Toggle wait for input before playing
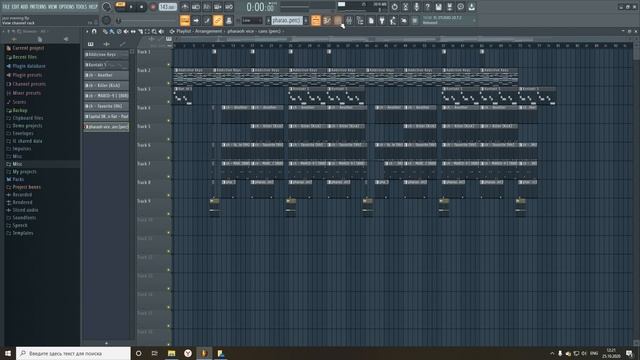The width and height of the screenshot is (640, 360). pos(196,7)
